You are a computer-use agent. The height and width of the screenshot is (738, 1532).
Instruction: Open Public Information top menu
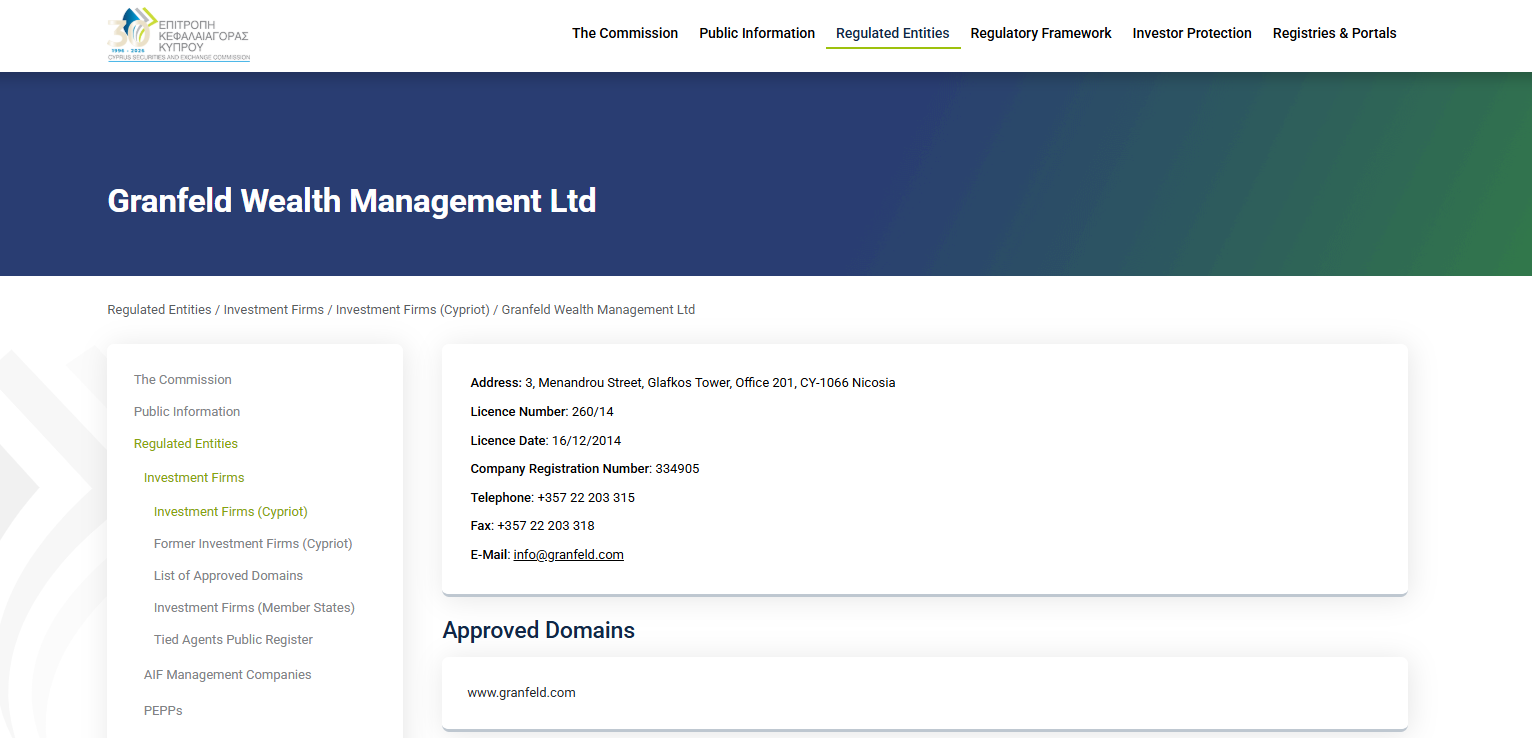pos(757,33)
